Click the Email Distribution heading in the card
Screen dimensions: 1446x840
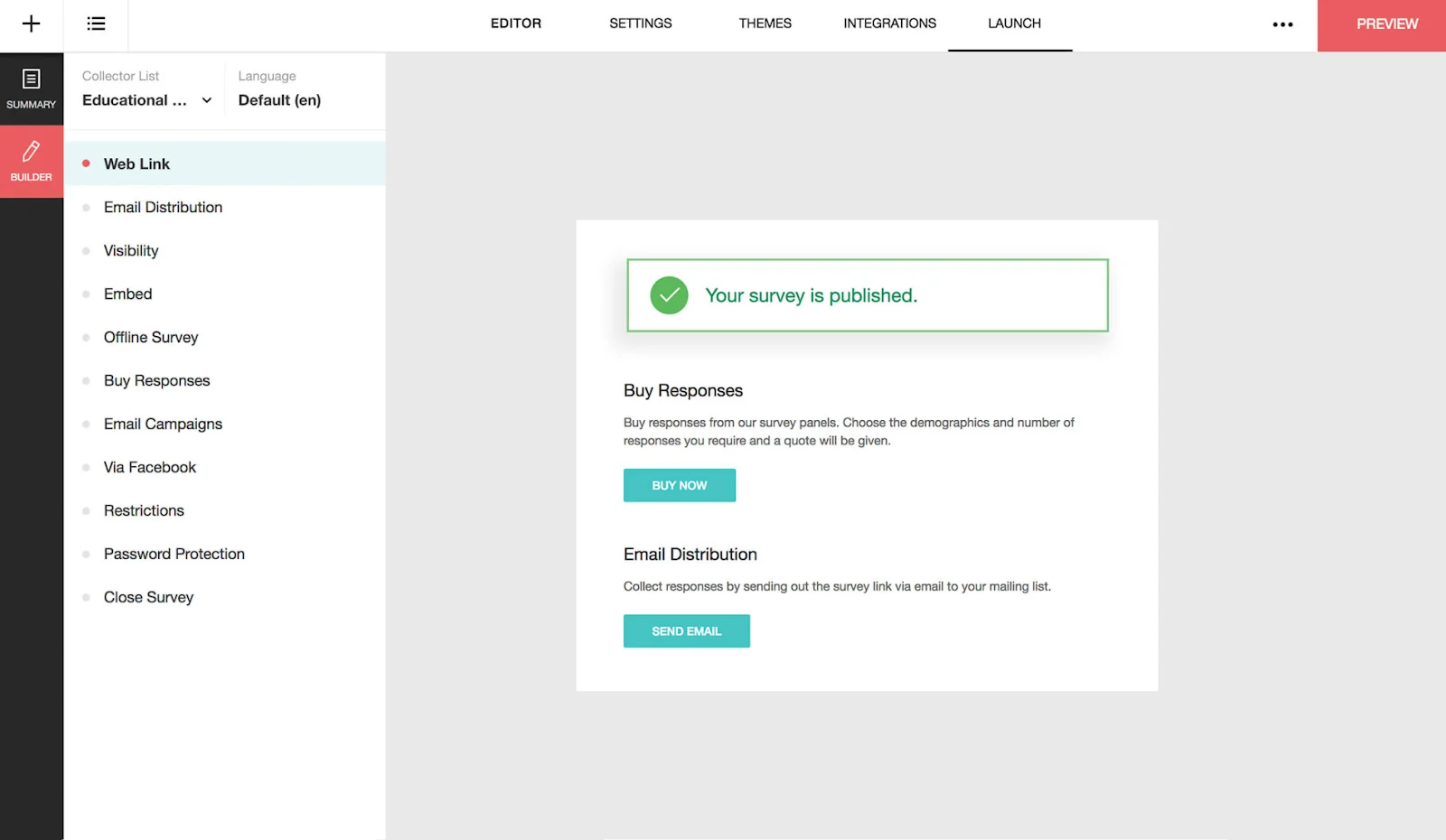tap(690, 555)
